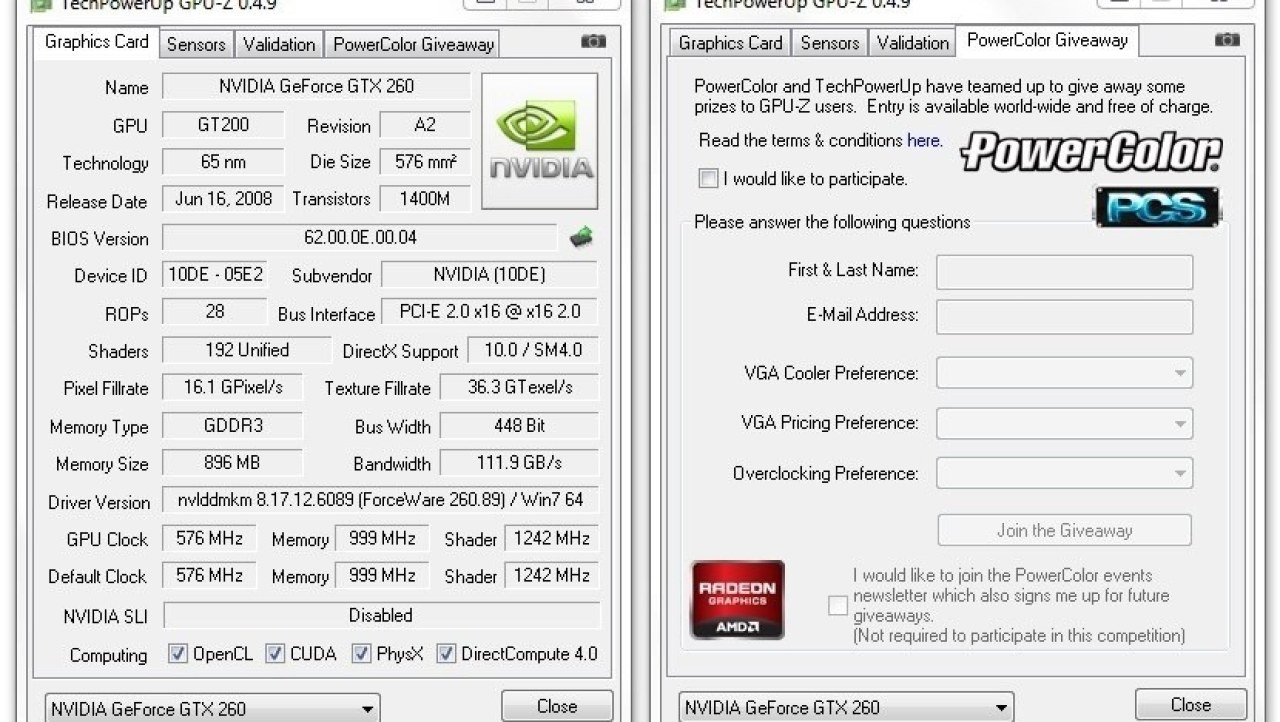Click the BIOS Version value '62.00.0E.00.04'
Screen dimensions: 1280x722
click(360, 238)
